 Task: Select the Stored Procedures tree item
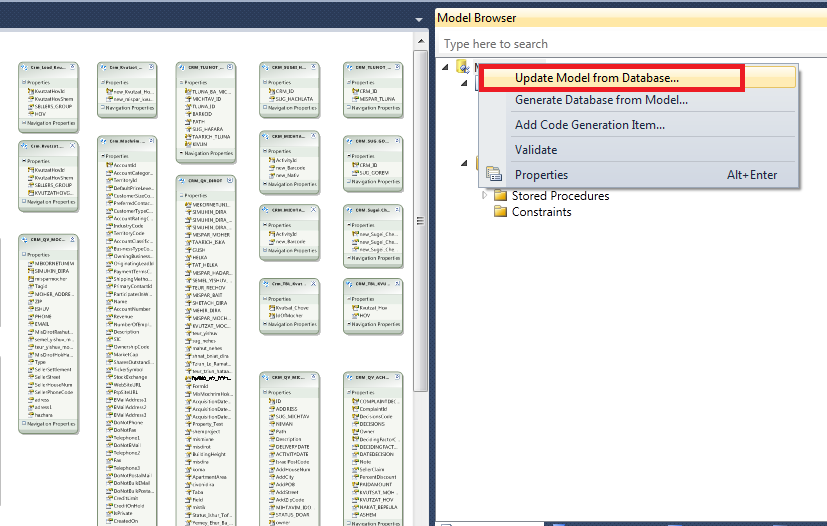click(x=560, y=196)
